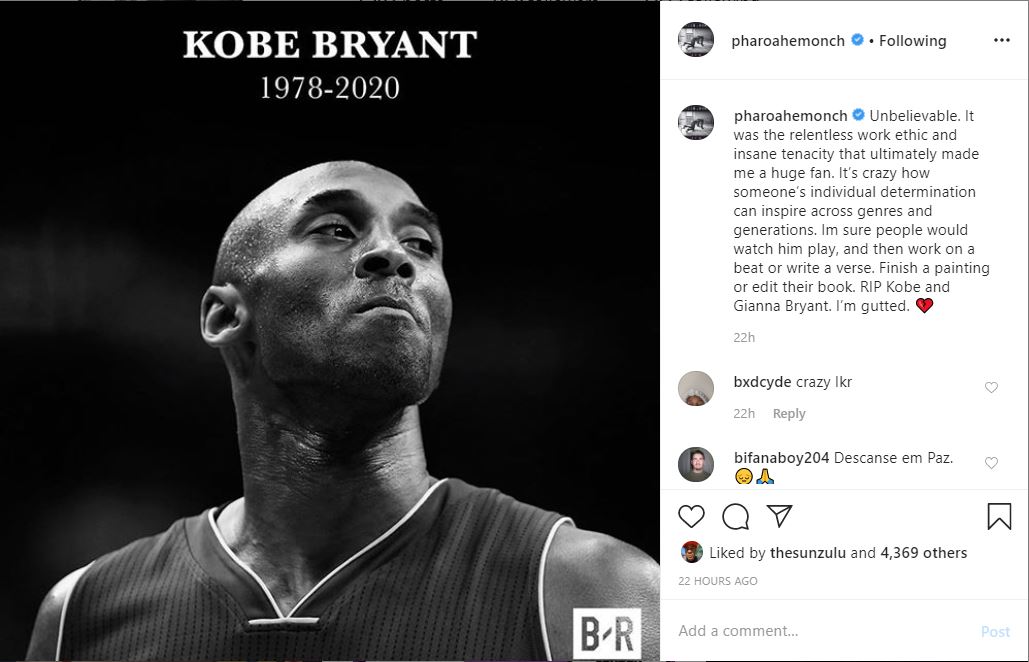Open bxdcyde's profile from username
The height and width of the screenshot is (662, 1029).
coord(762,382)
